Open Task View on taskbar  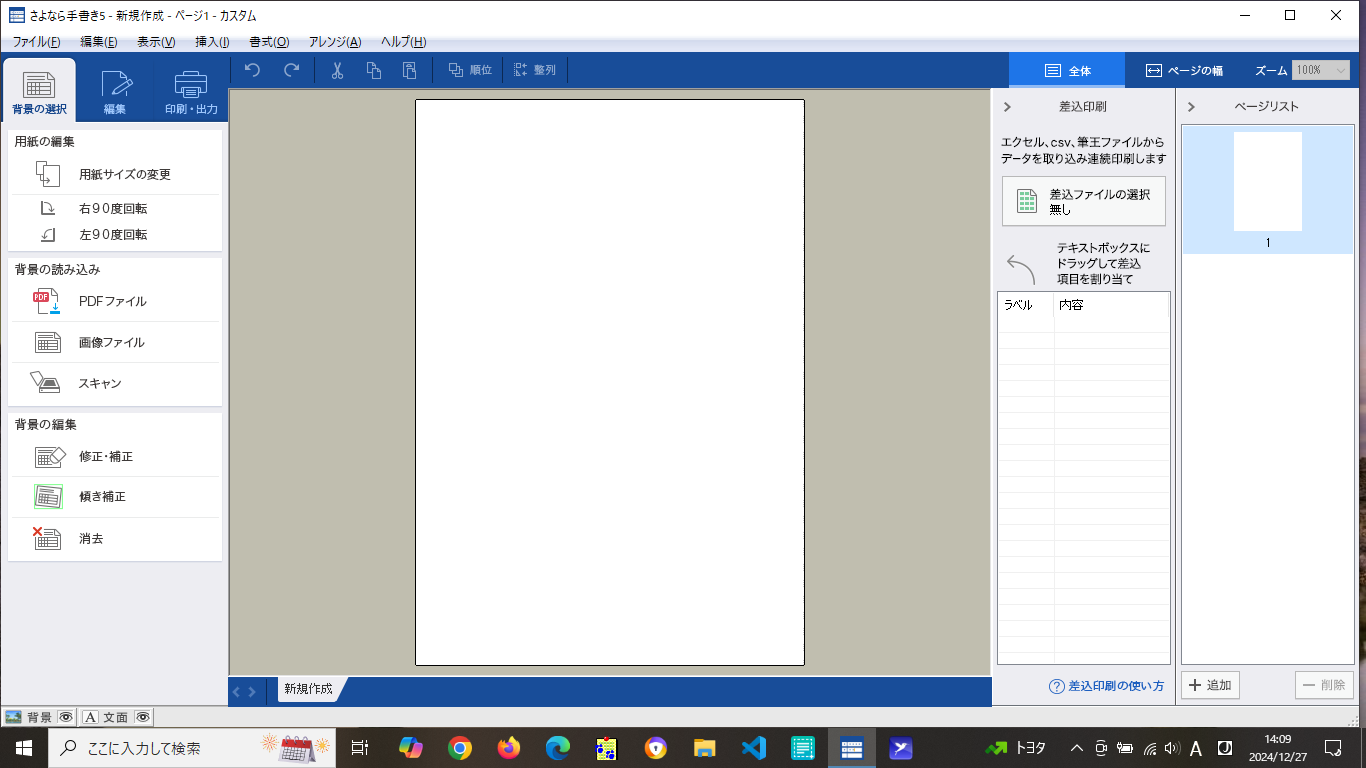pyautogui.click(x=361, y=748)
